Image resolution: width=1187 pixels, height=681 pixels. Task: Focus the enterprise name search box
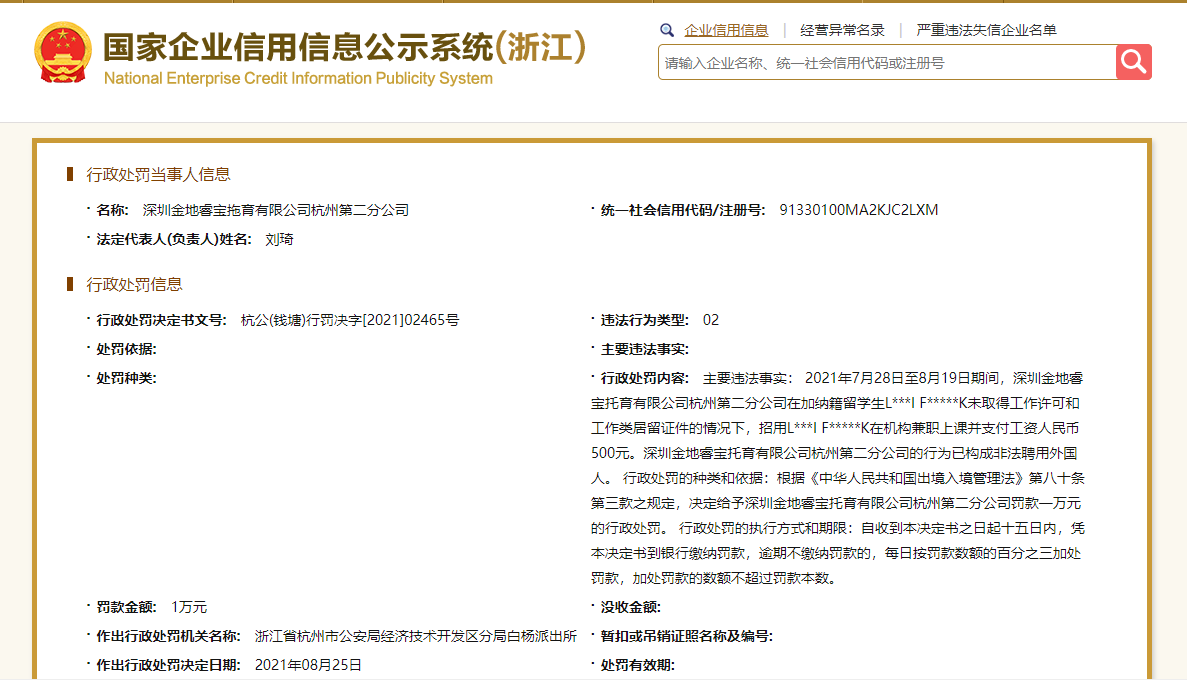[886, 63]
